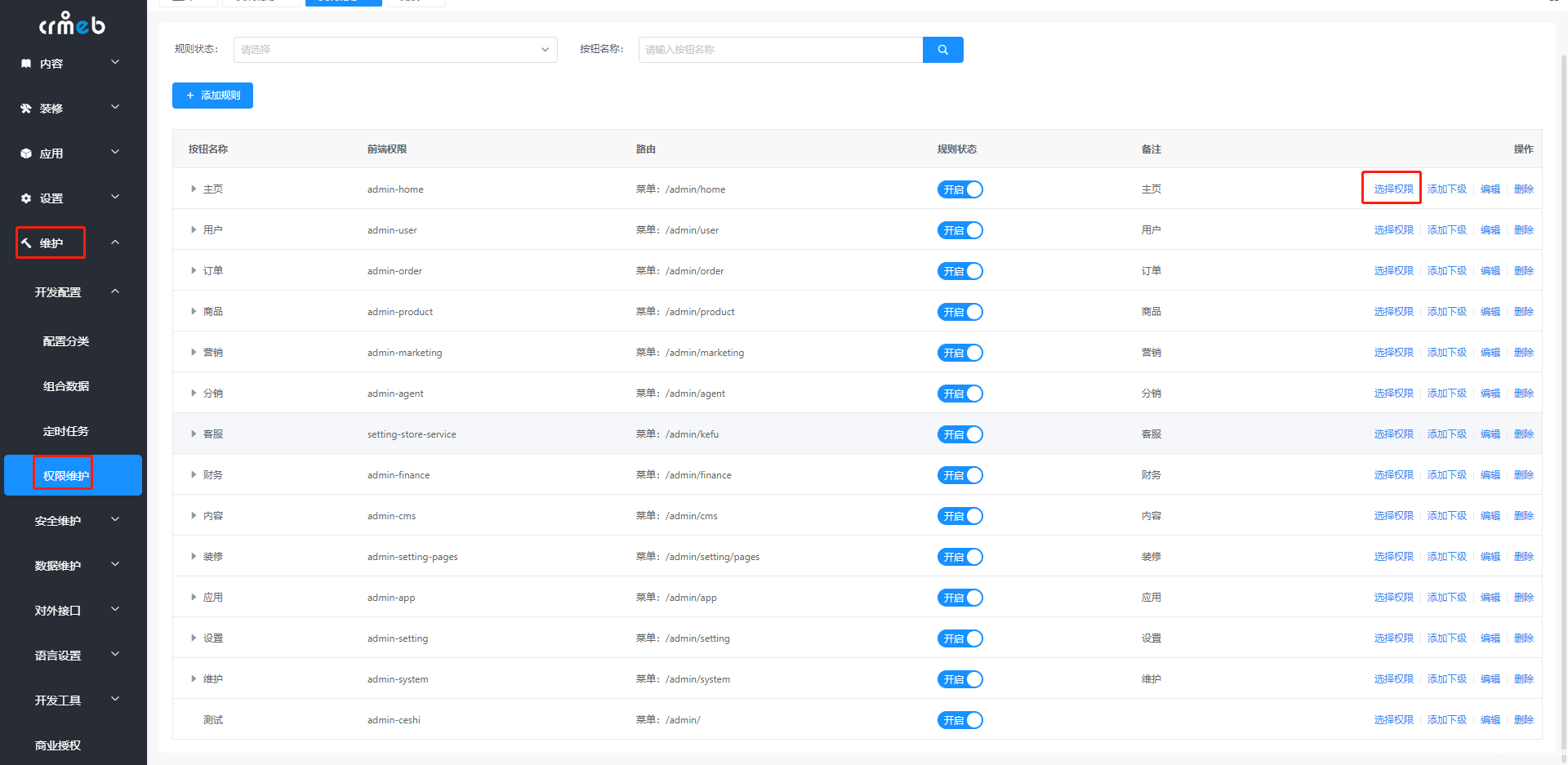Click 添加下级 link in the 财务 row

(x=1446, y=475)
